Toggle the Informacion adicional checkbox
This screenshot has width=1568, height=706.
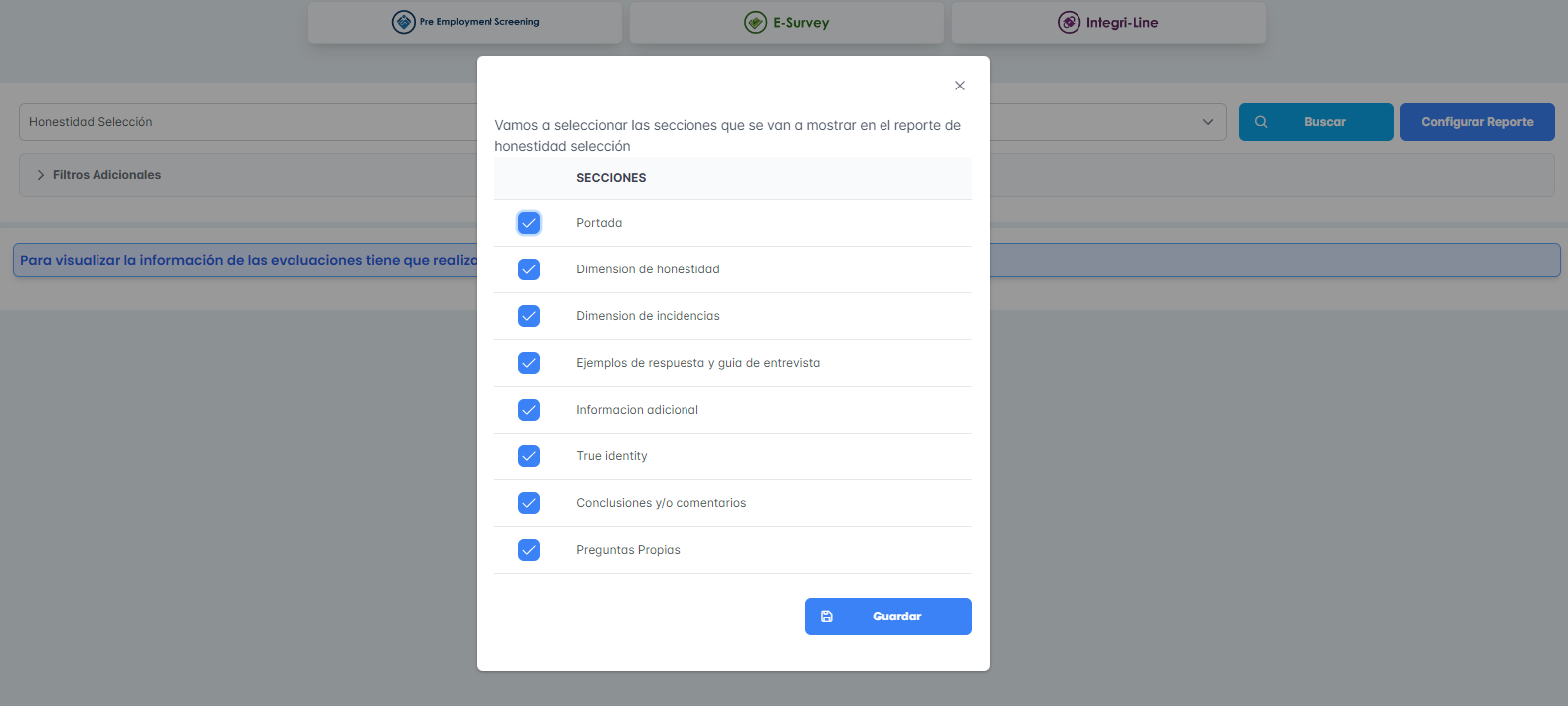[x=529, y=410]
